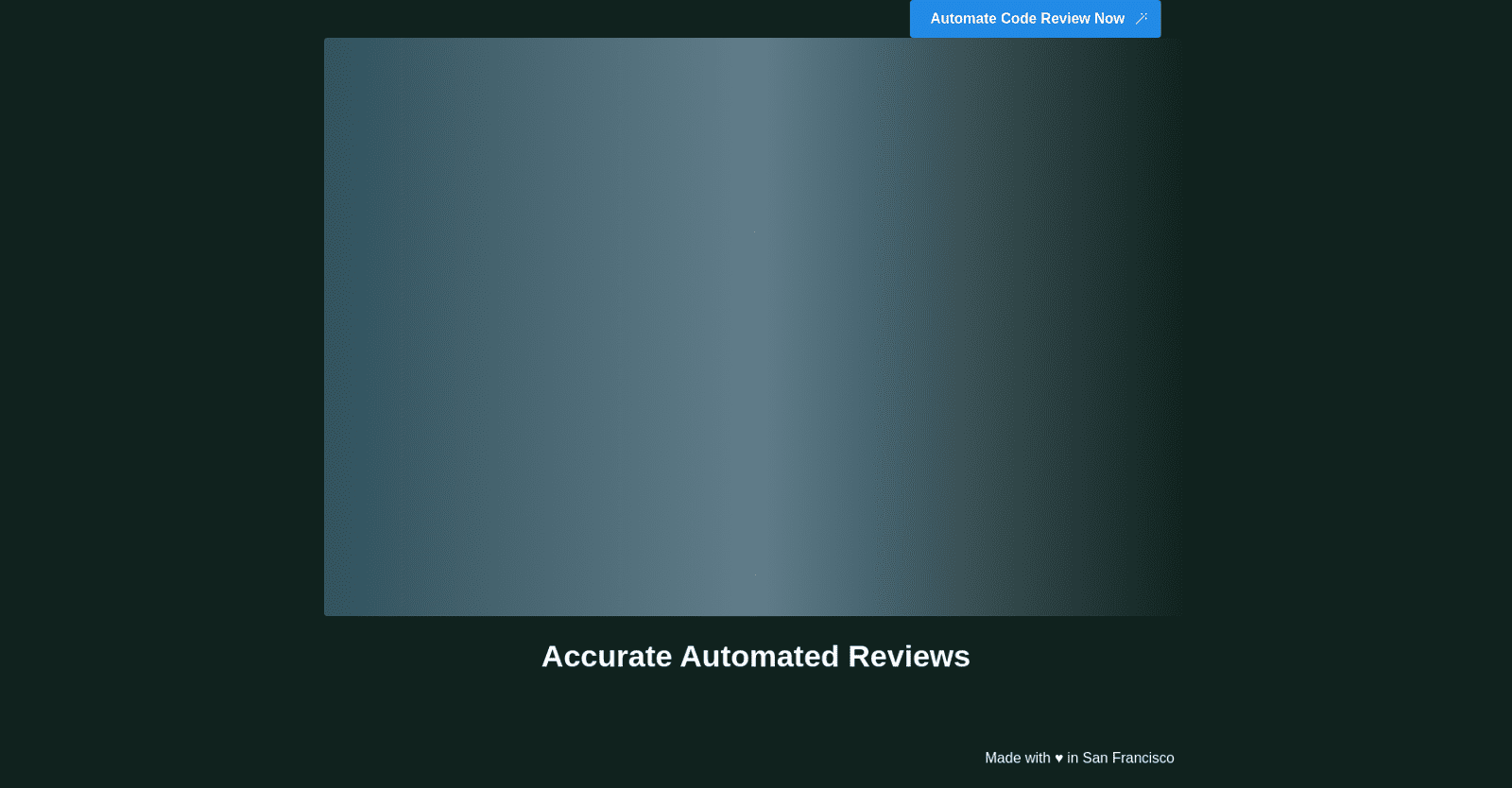Click the words Made with in footer
The image size is (1512, 788).
(x=1018, y=758)
